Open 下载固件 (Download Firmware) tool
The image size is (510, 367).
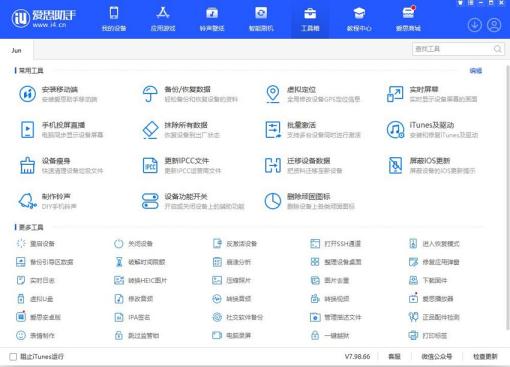(428, 280)
